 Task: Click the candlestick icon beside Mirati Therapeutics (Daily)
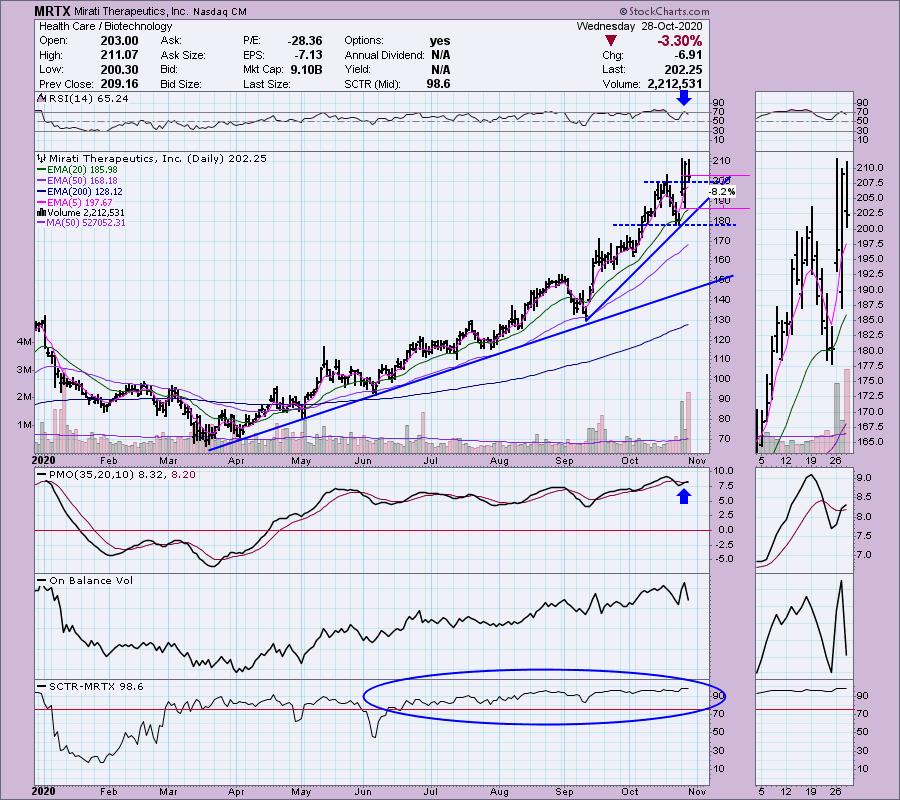click(x=41, y=158)
